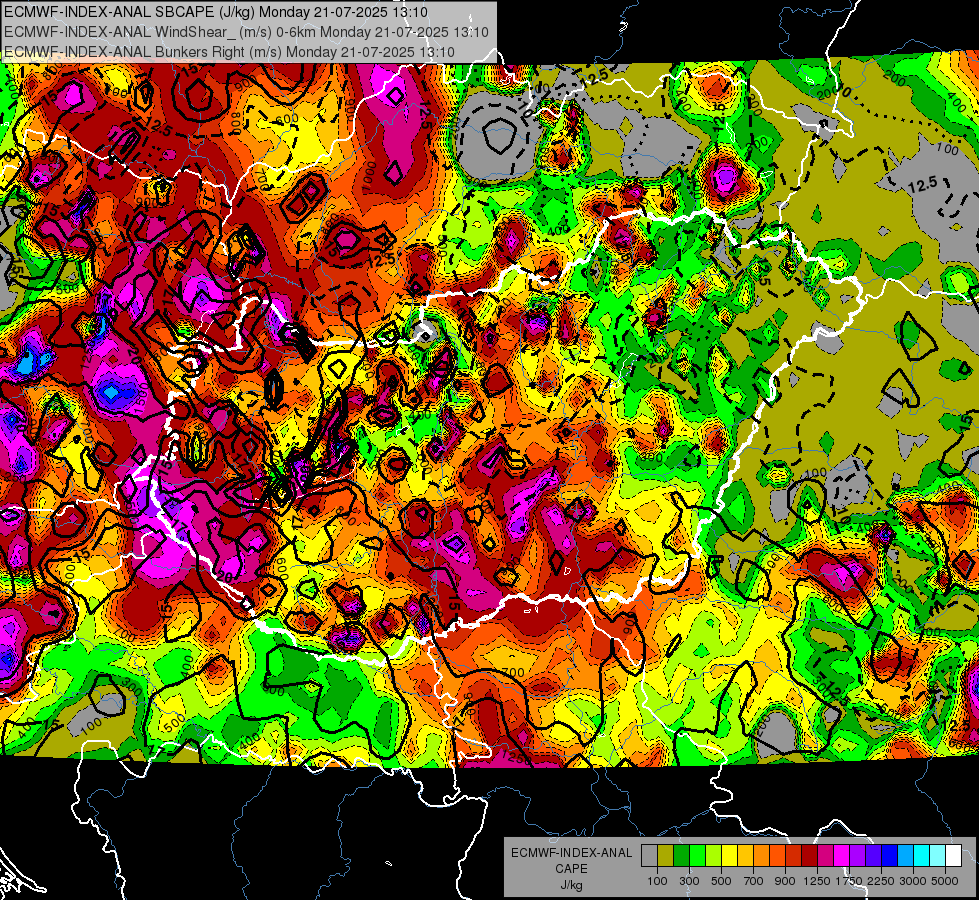Select the olive legend swatch after 100

pyautogui.click(x=665, y=856)
